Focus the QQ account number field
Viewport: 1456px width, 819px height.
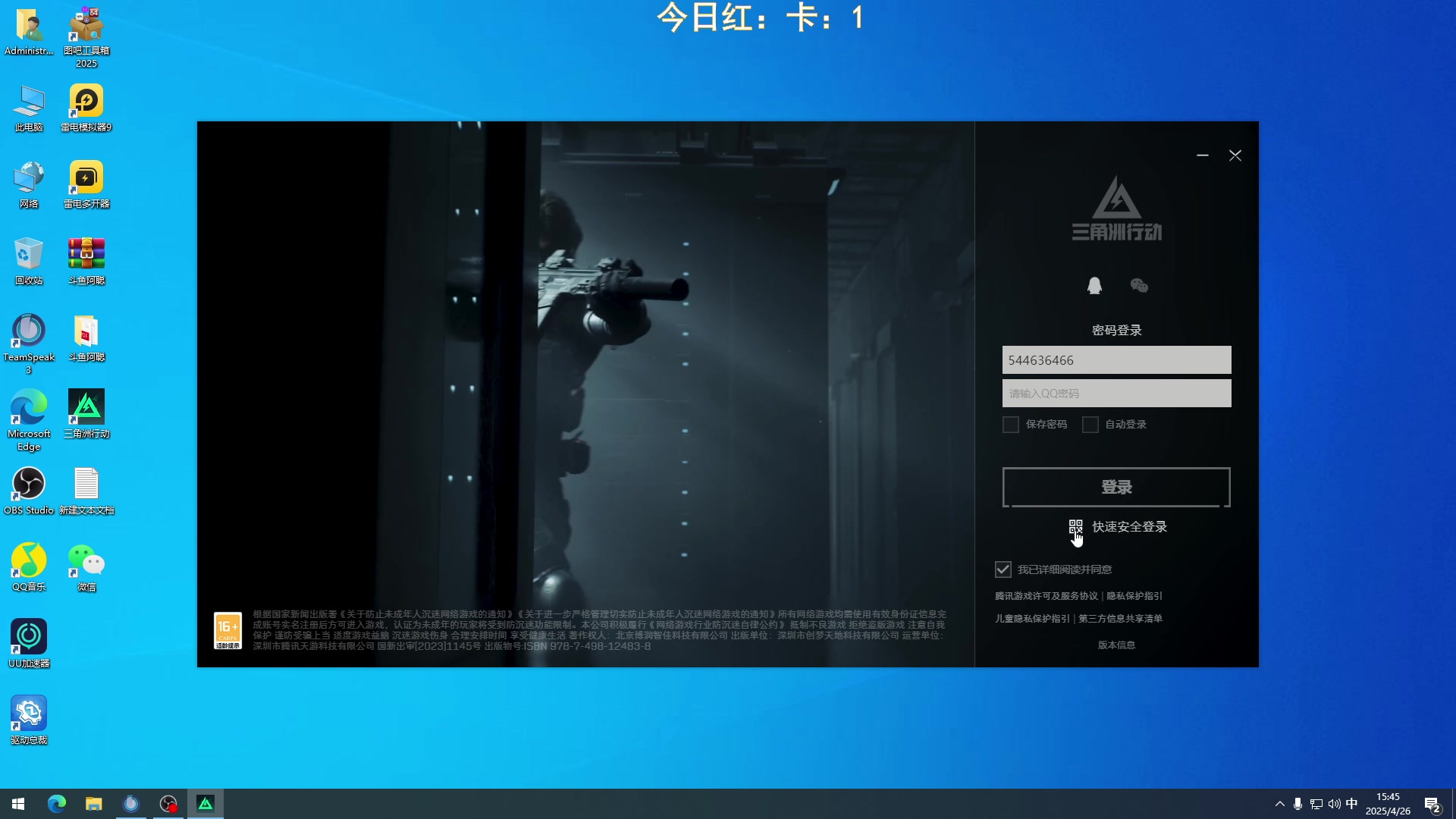tap(1116, 360)
